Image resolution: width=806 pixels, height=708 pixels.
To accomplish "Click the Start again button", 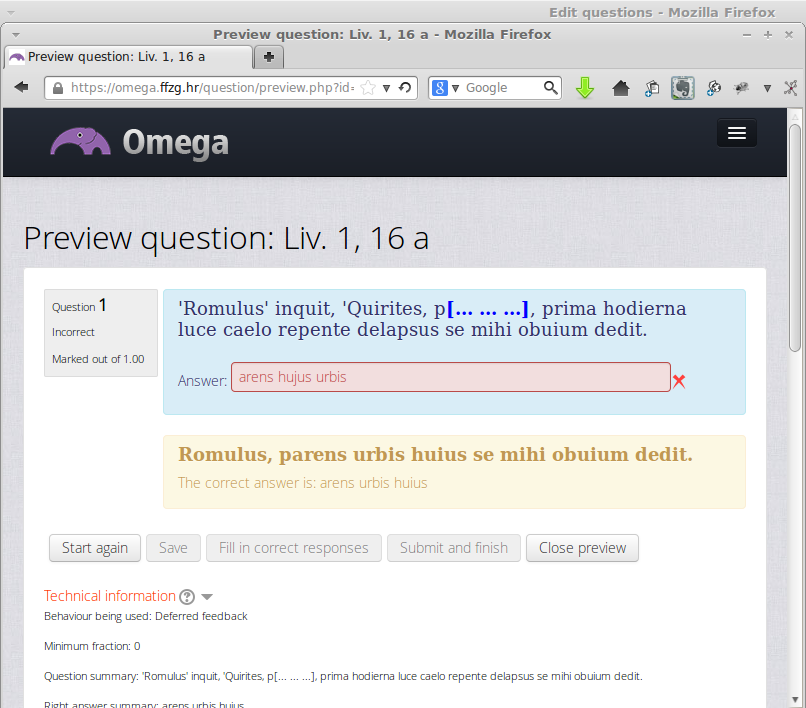I will [95, 548].
